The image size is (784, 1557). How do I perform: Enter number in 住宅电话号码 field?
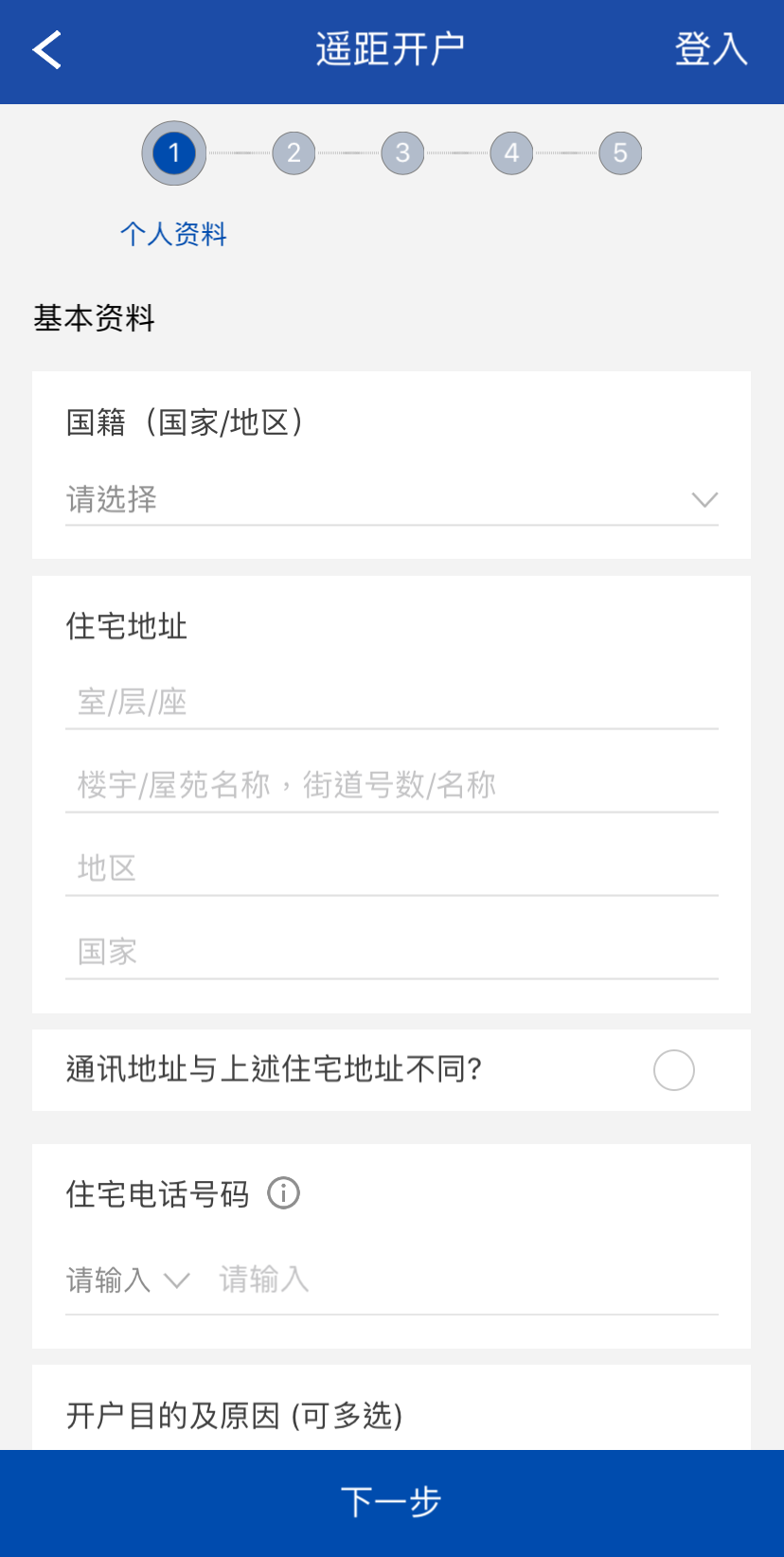464,1280
